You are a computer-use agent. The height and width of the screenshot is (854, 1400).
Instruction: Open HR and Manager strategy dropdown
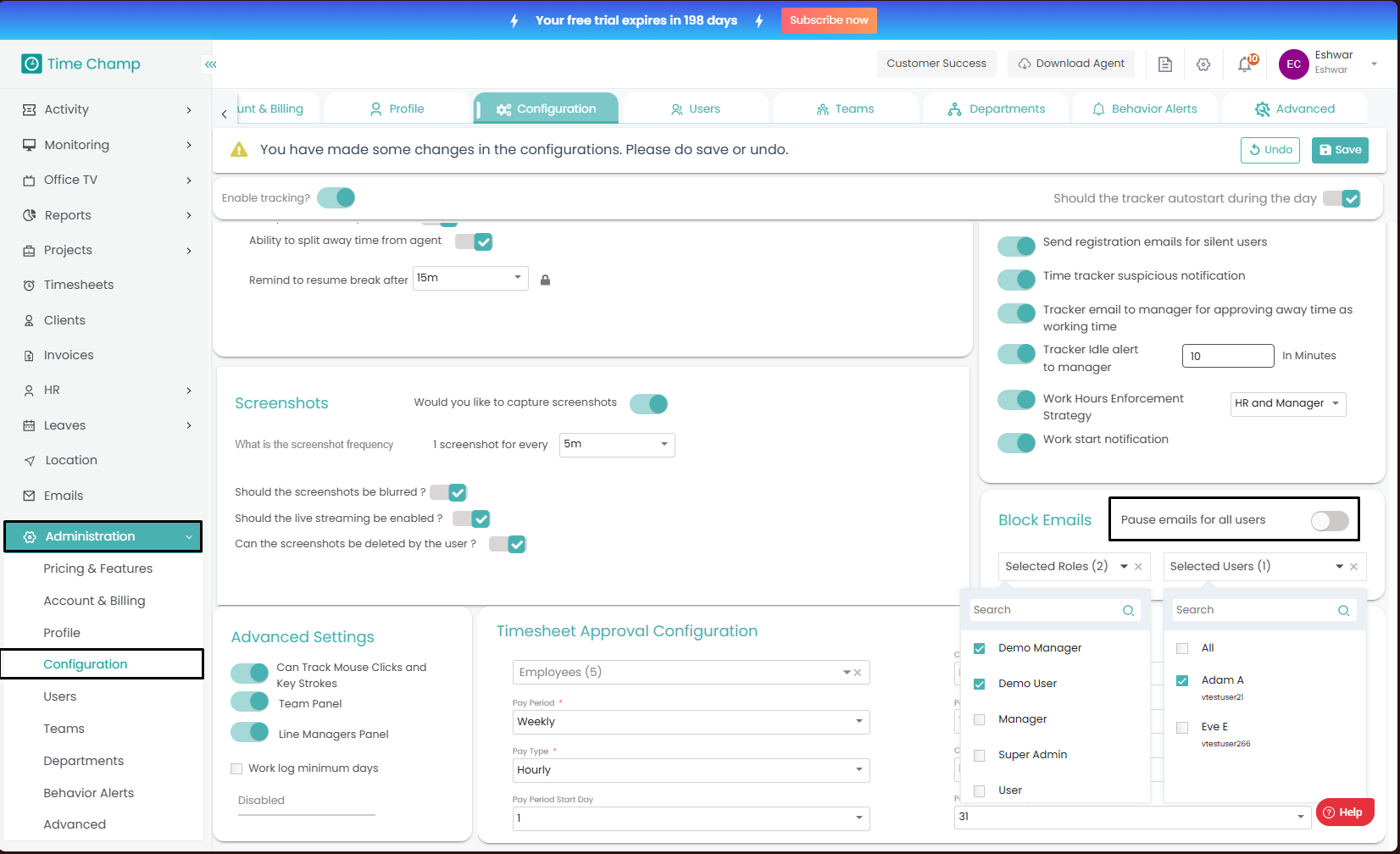1287,404
